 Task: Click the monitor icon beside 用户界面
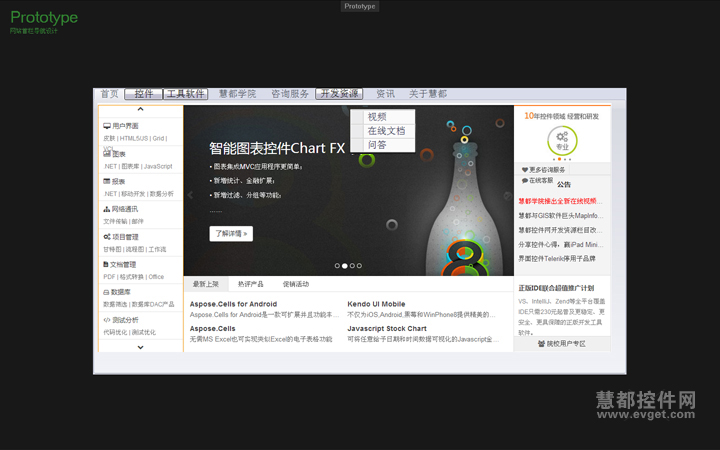(x=107, y=126)
